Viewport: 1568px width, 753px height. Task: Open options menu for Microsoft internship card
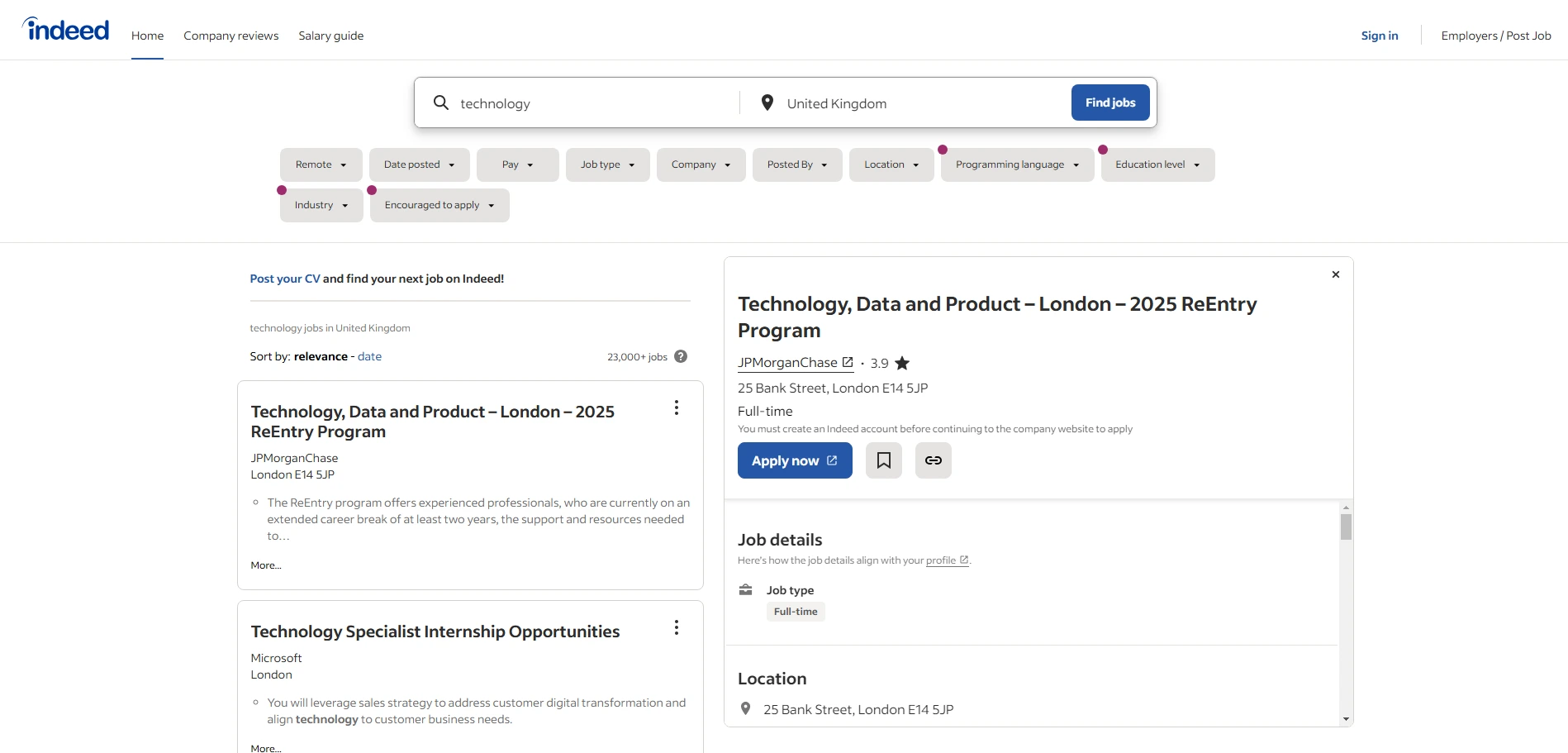click(x=676, y=627)
